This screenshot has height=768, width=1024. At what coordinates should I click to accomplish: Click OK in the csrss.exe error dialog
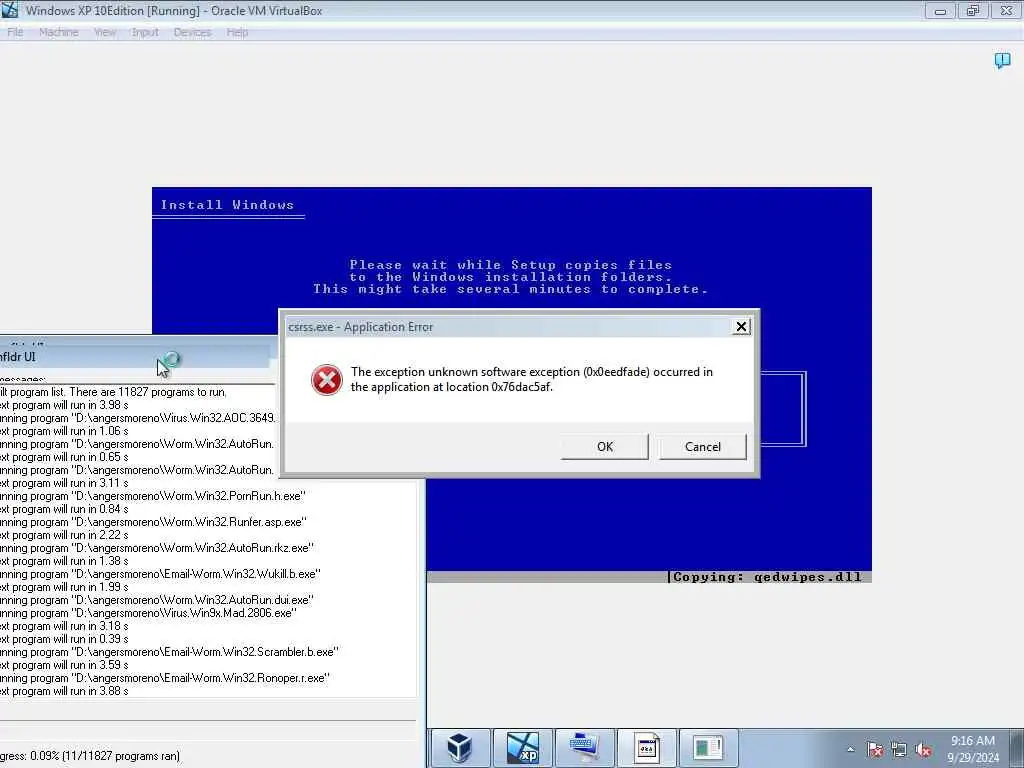click(605, 447)
